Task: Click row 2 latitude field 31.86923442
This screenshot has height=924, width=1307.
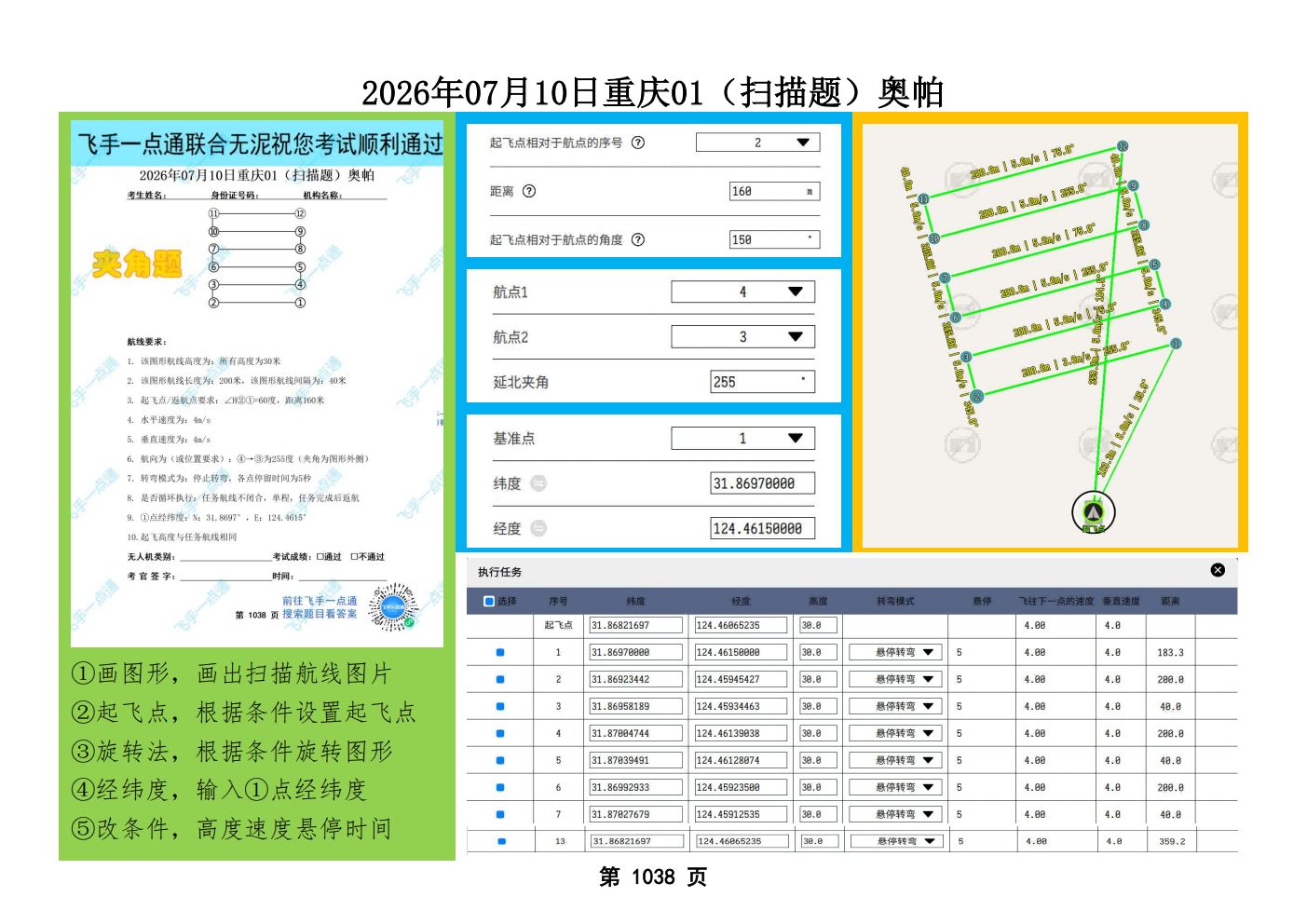Action: tap(636, 680)
